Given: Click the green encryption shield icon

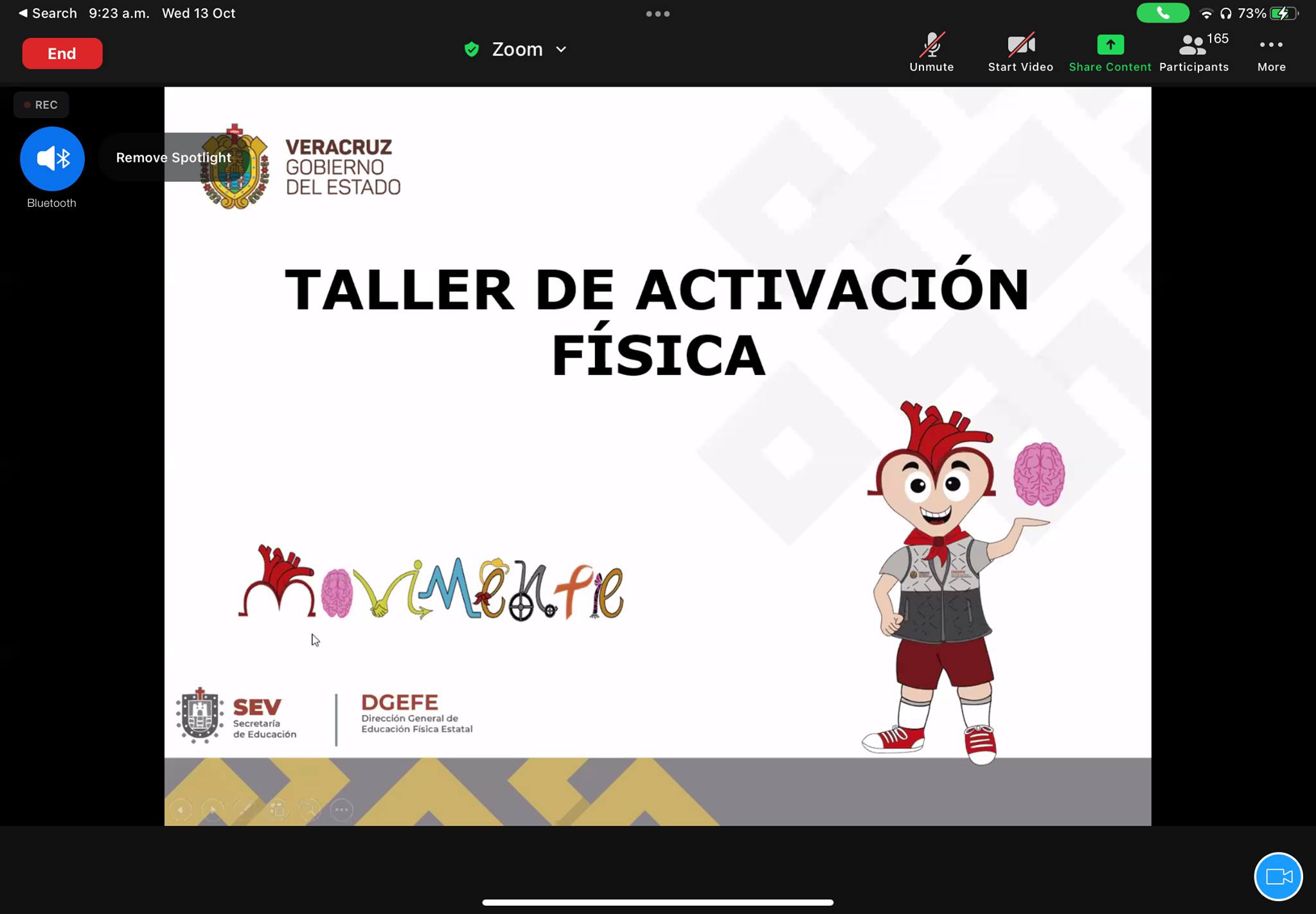Looking at the screenshot, I should 472,49.
